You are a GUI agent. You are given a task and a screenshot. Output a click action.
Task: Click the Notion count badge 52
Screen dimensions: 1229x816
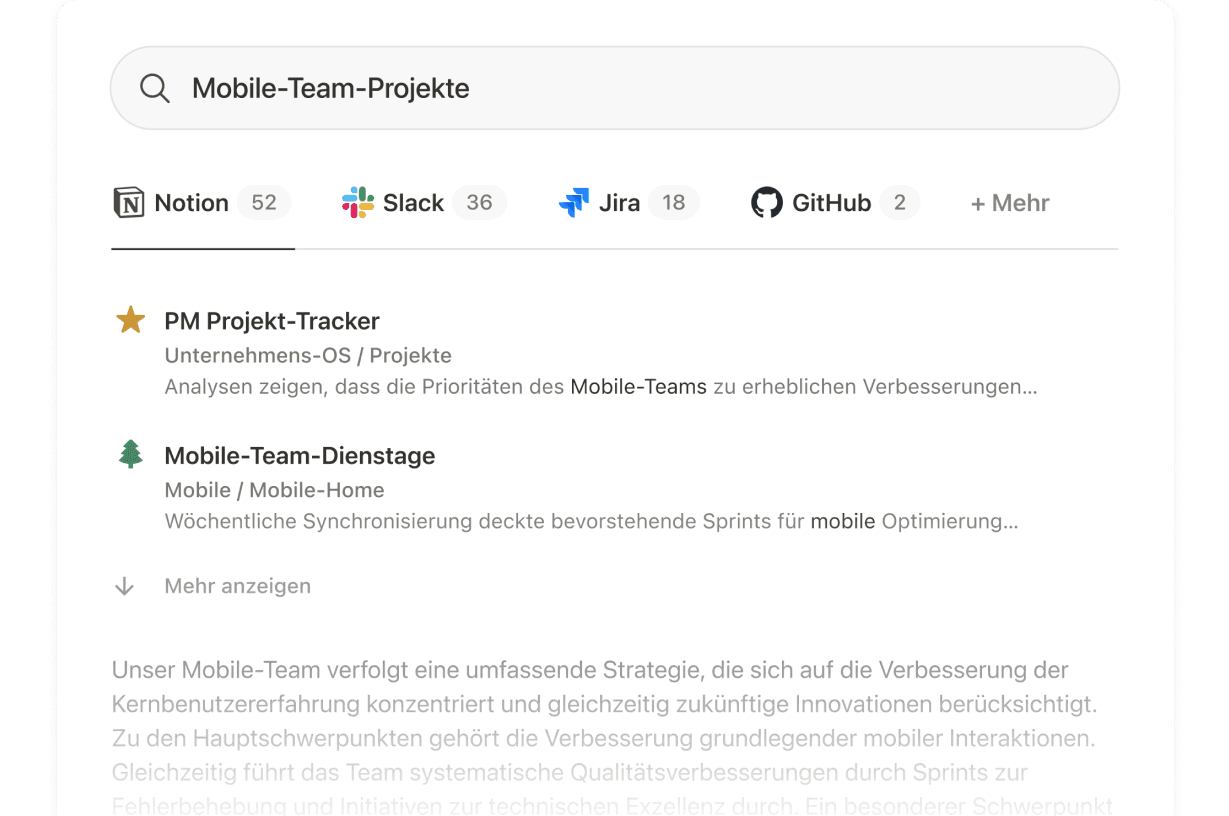(x=264, y=203)
